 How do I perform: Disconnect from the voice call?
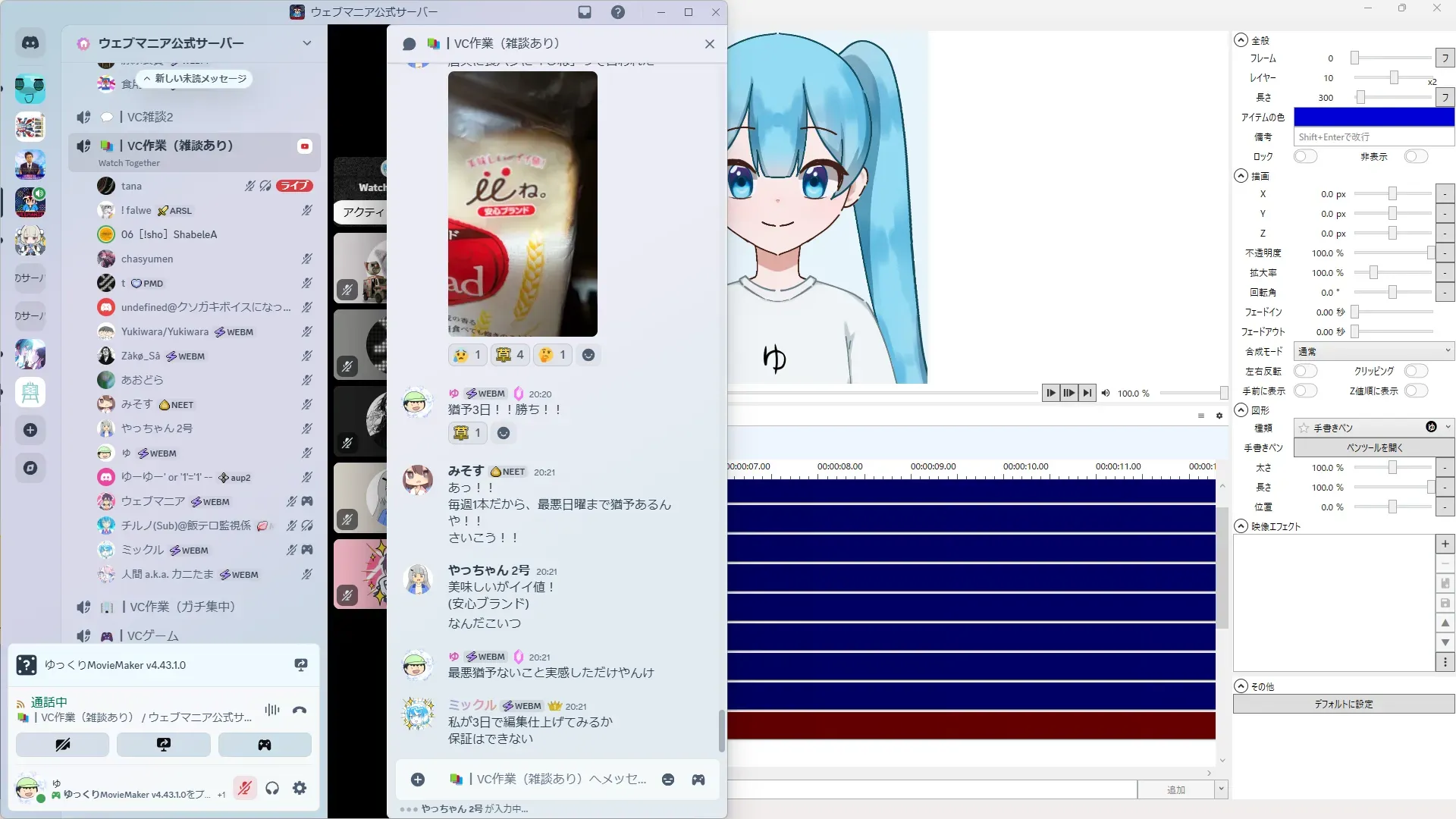coord(300,710)
